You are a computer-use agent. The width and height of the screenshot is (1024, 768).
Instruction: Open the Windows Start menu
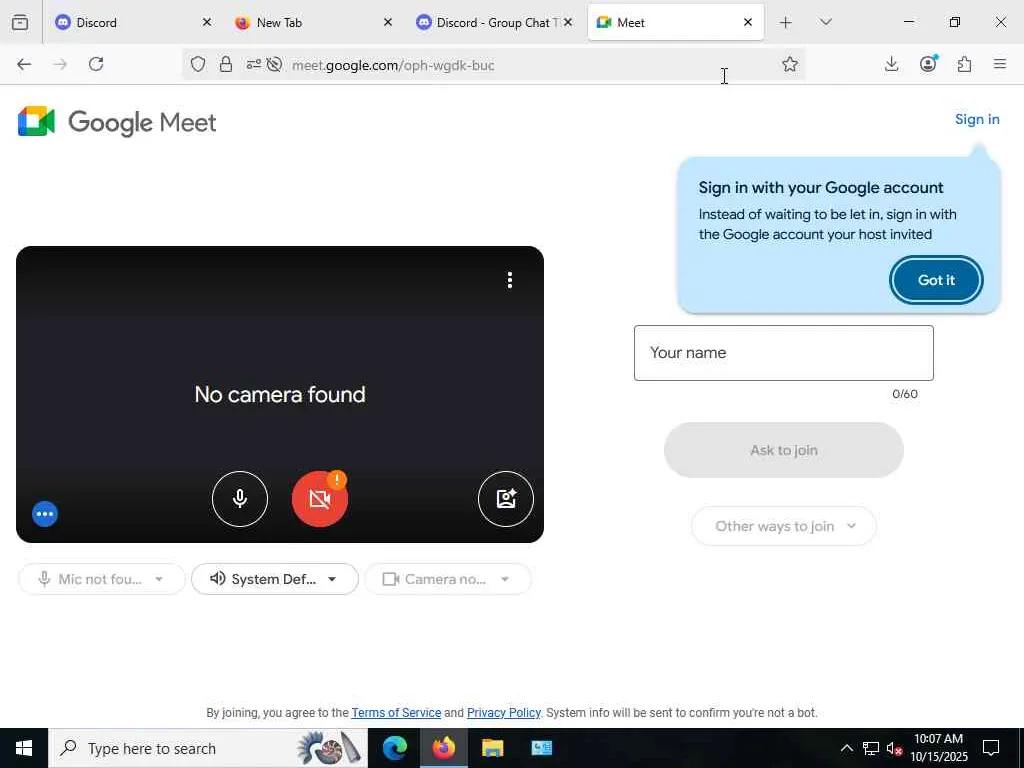pyautogui.click(x=24, y=748)
